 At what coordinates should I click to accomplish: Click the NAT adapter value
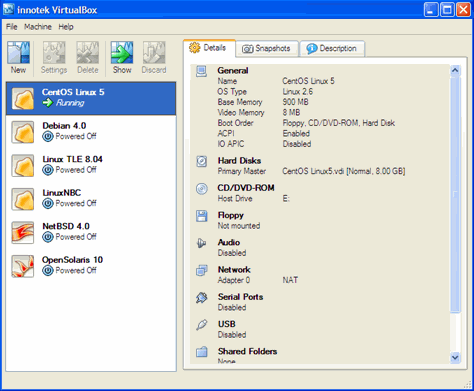[290, 280]
